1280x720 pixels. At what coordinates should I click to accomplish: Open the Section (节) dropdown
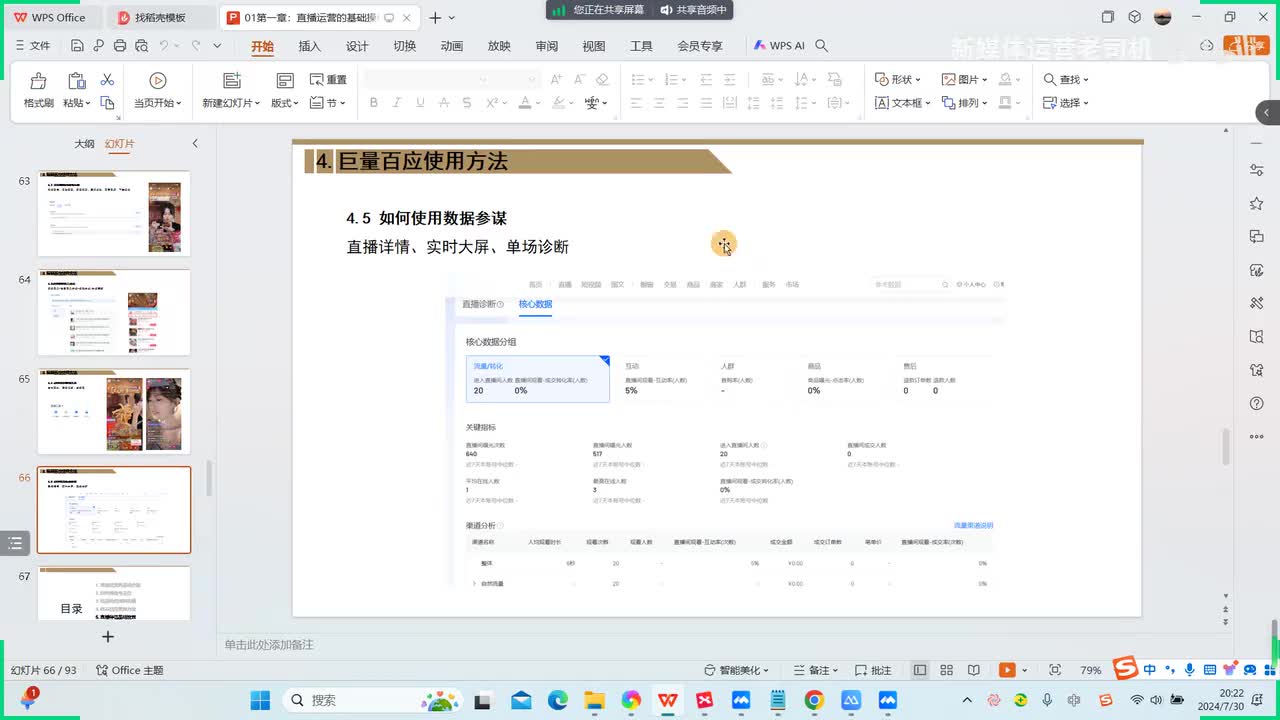coord(328,103)
